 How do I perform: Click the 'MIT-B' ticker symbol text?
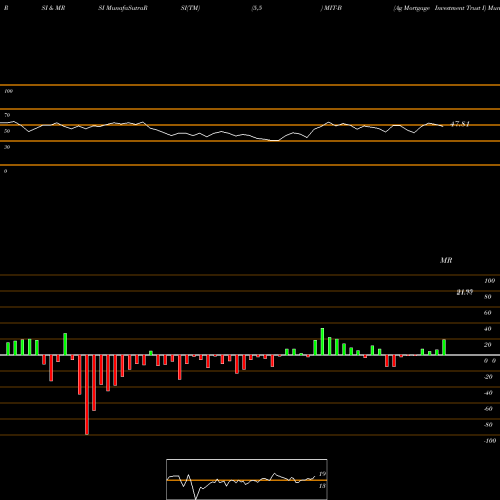(x=333, y=8)
